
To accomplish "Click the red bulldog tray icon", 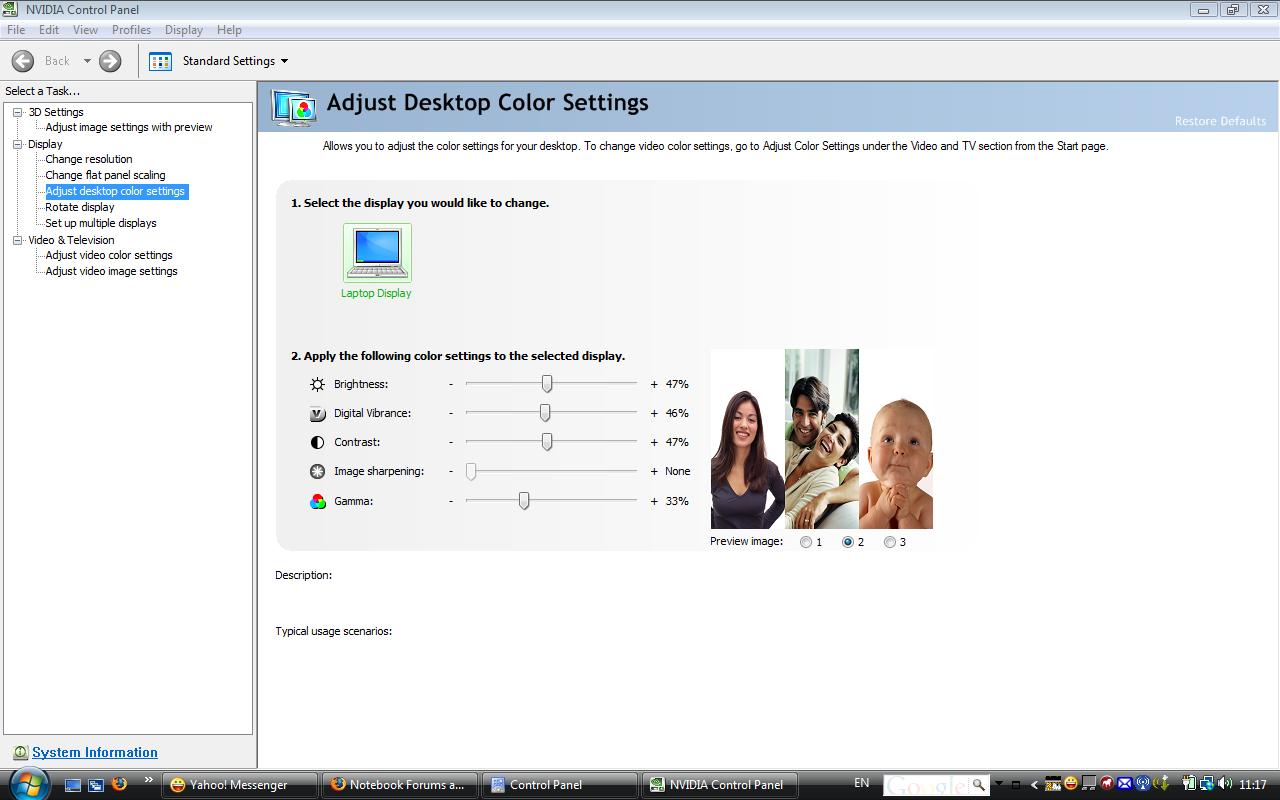I will [x=1107, y=784].
